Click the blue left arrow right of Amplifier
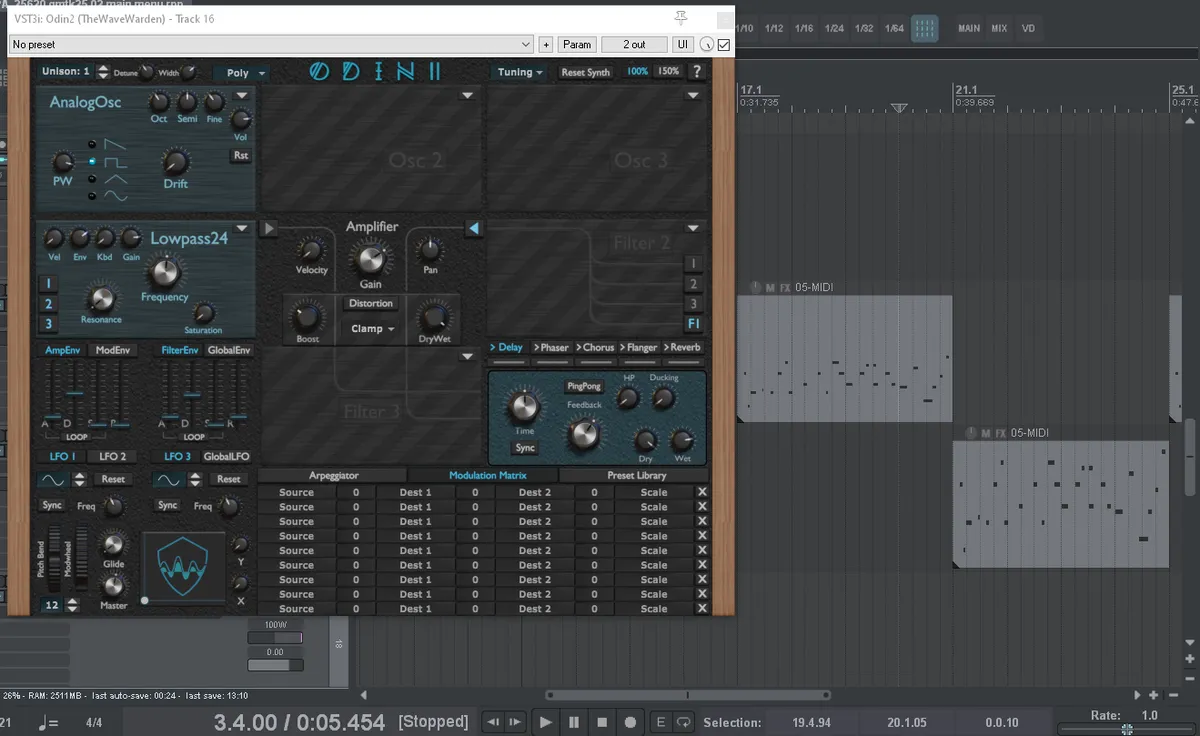 pos(474,229)
